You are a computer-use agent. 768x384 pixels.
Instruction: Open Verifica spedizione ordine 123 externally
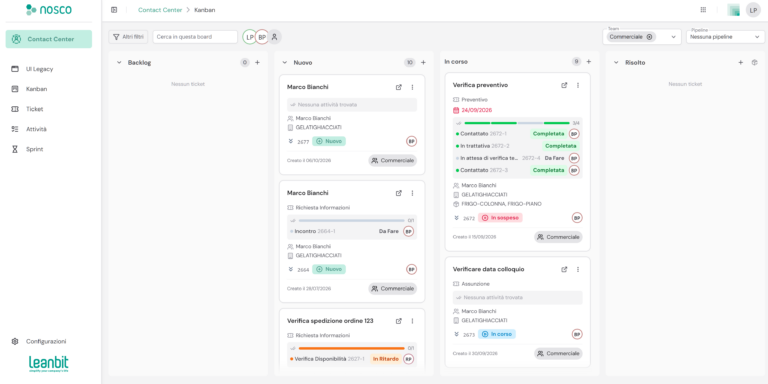click(399, 321)
